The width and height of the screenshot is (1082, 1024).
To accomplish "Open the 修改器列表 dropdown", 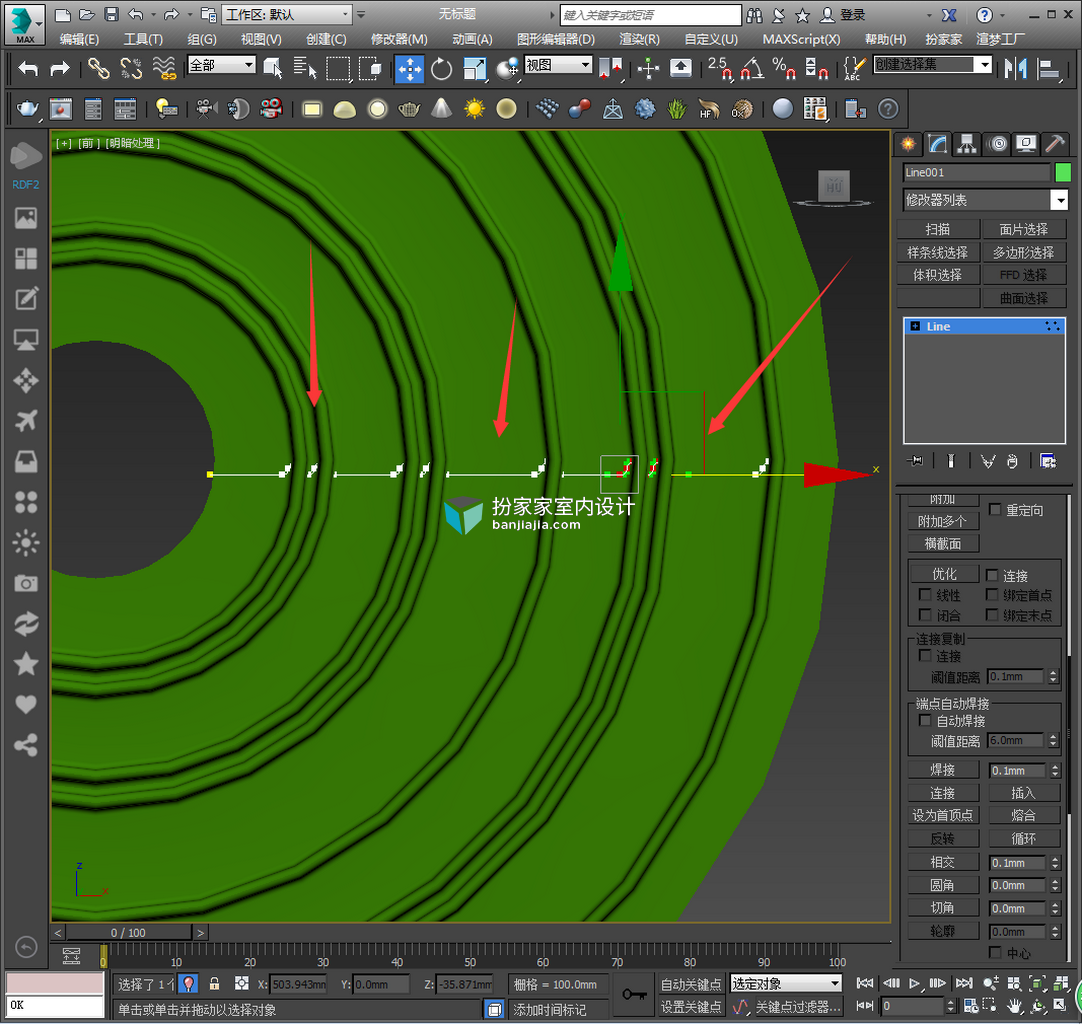I will coord(985,200).
